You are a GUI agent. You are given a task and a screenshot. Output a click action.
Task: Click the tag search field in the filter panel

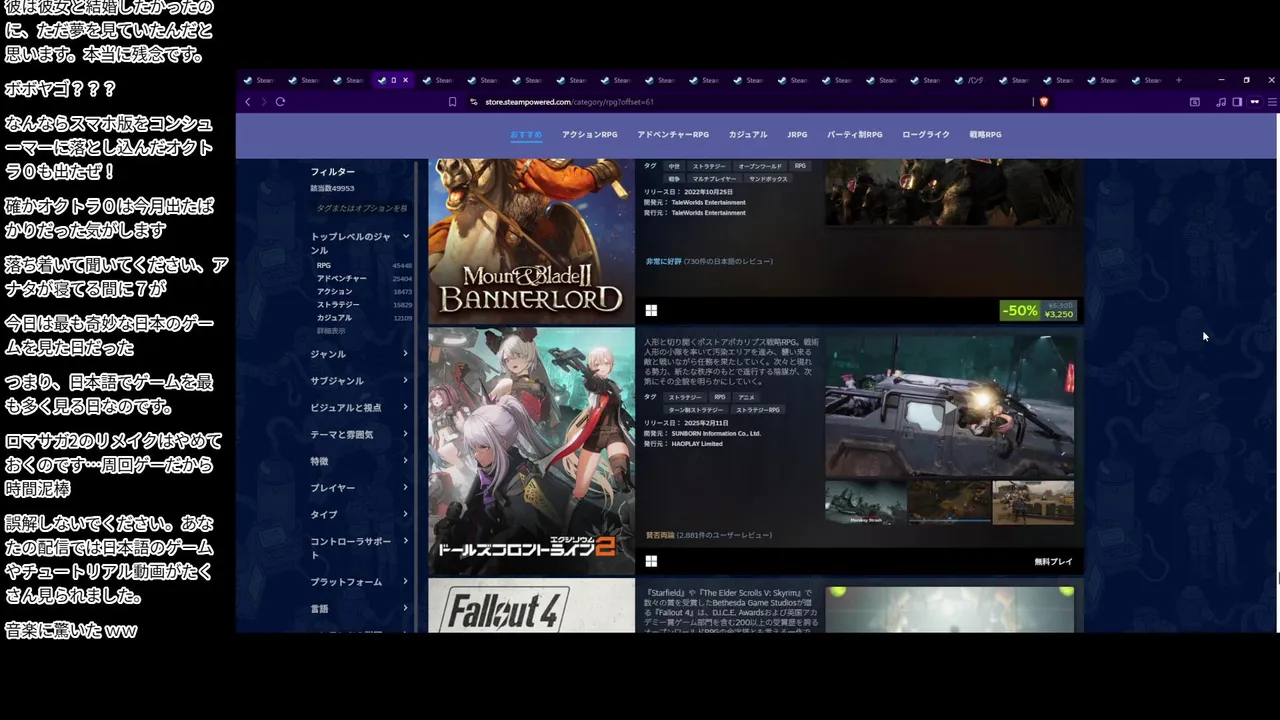[x=361, y=208]
